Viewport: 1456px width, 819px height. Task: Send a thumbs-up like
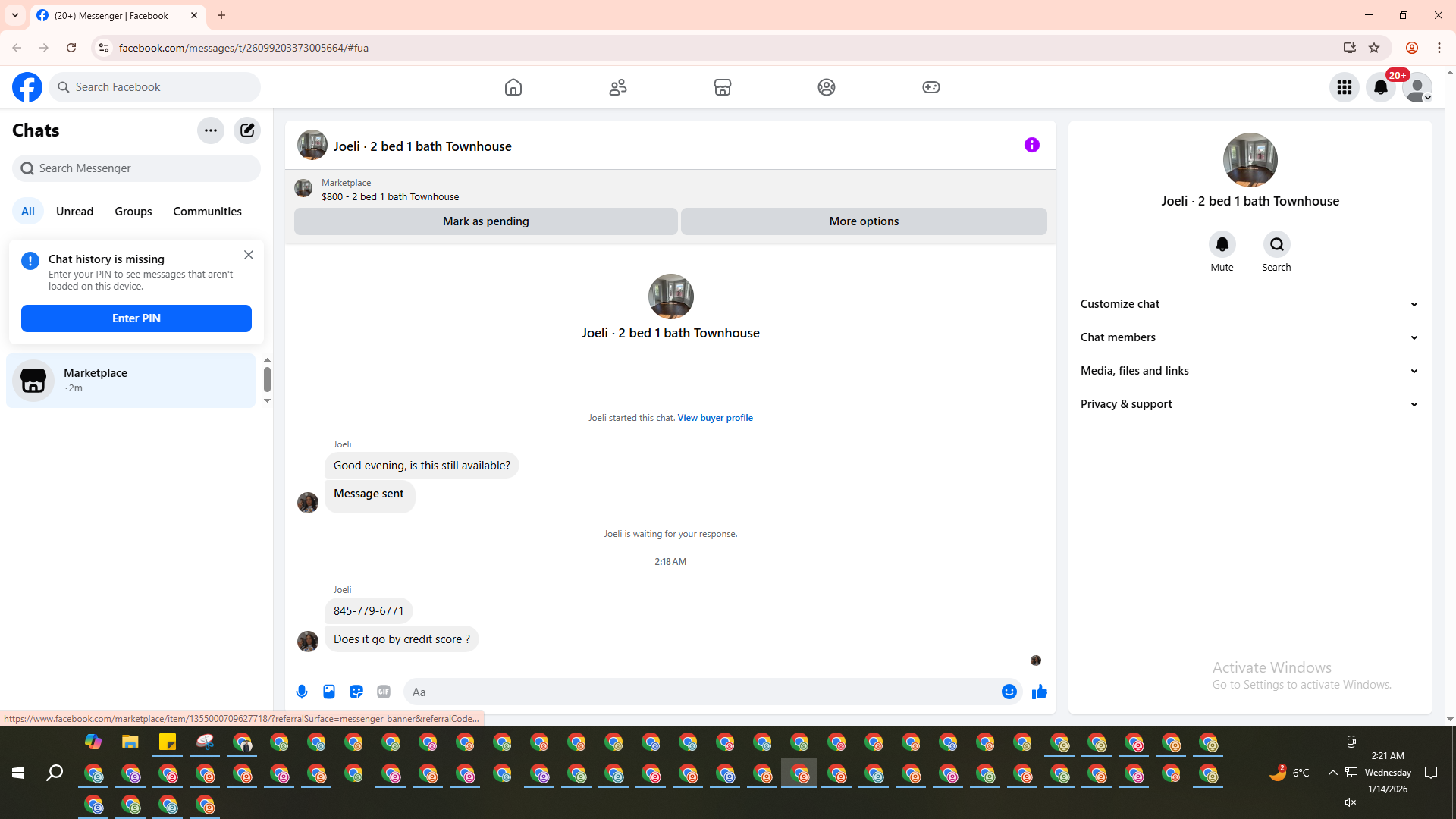pos(1039,692)
